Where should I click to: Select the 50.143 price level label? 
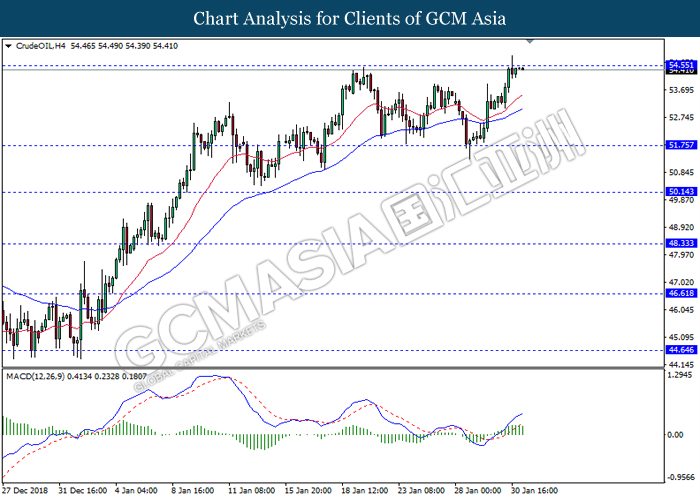(681, 192)
